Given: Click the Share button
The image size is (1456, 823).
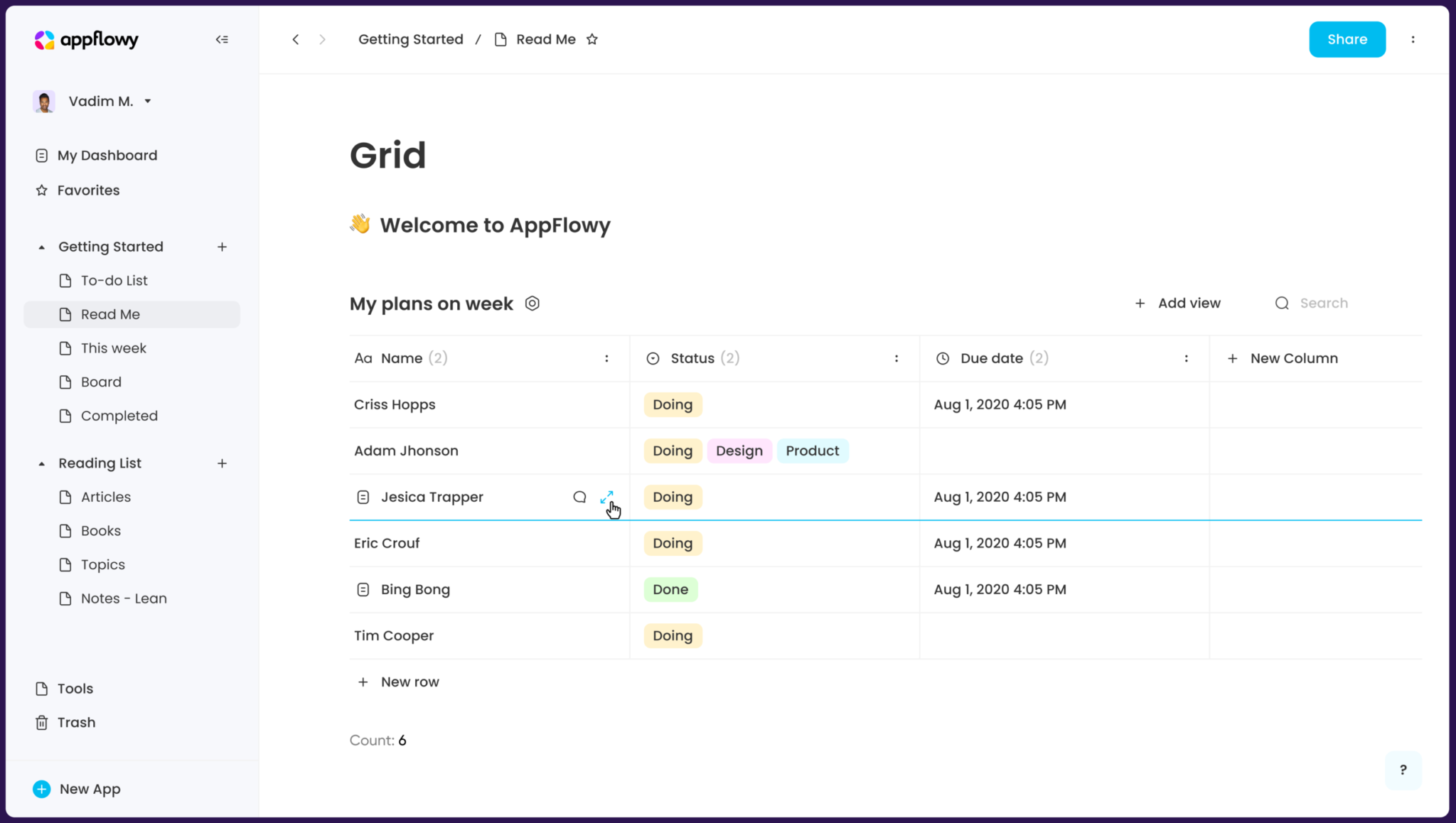Looking at the screenshot, I should (x=1347, y=40).
